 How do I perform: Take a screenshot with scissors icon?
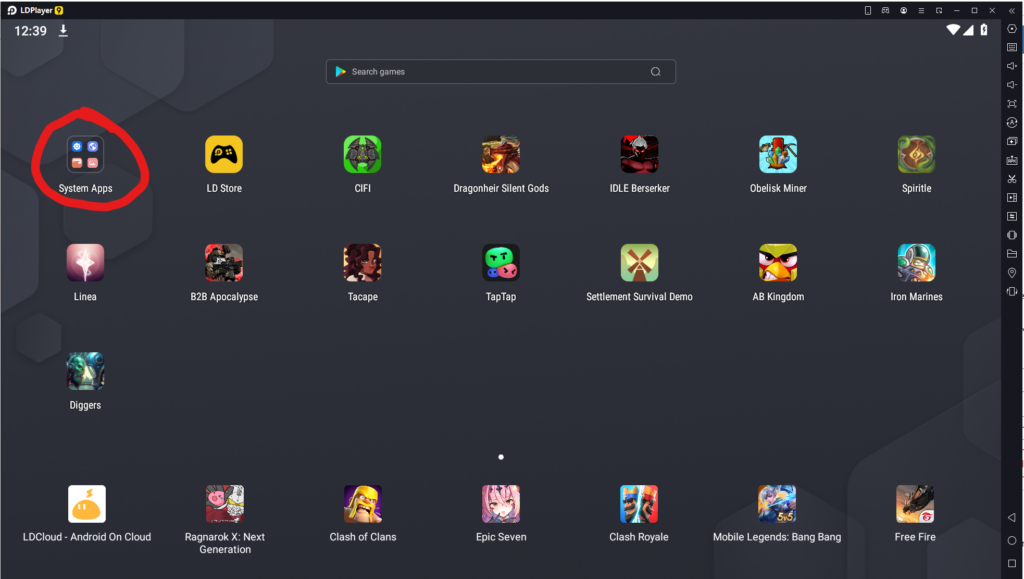1012,179
